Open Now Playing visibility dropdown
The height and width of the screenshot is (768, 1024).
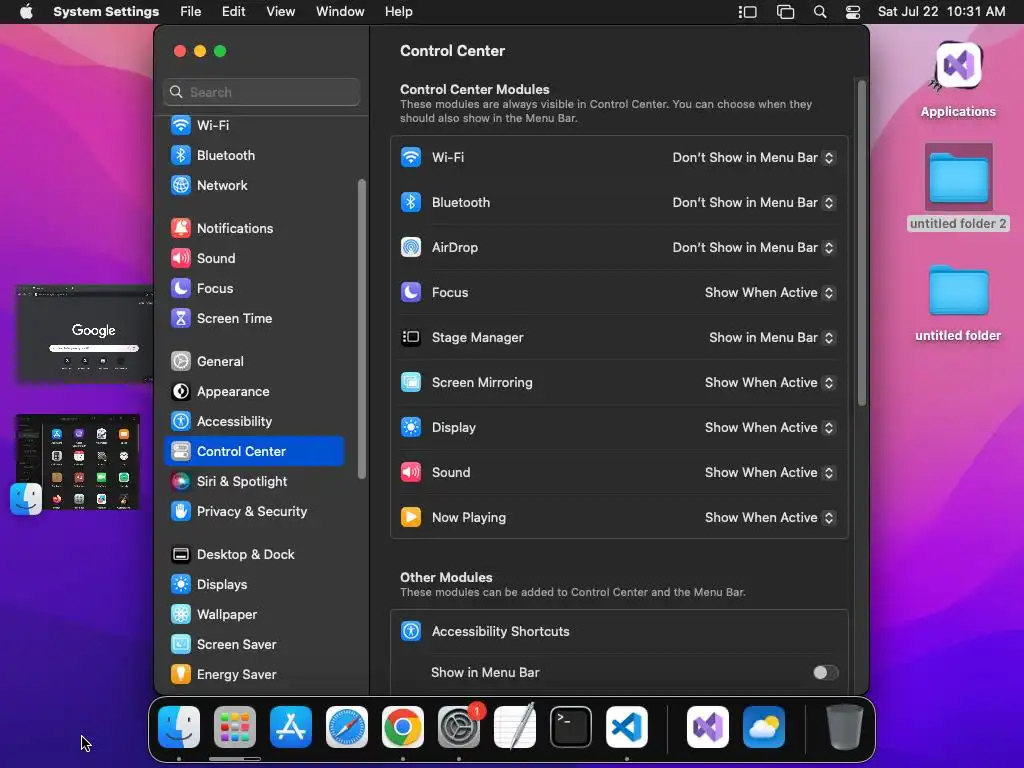coord(770,518)
